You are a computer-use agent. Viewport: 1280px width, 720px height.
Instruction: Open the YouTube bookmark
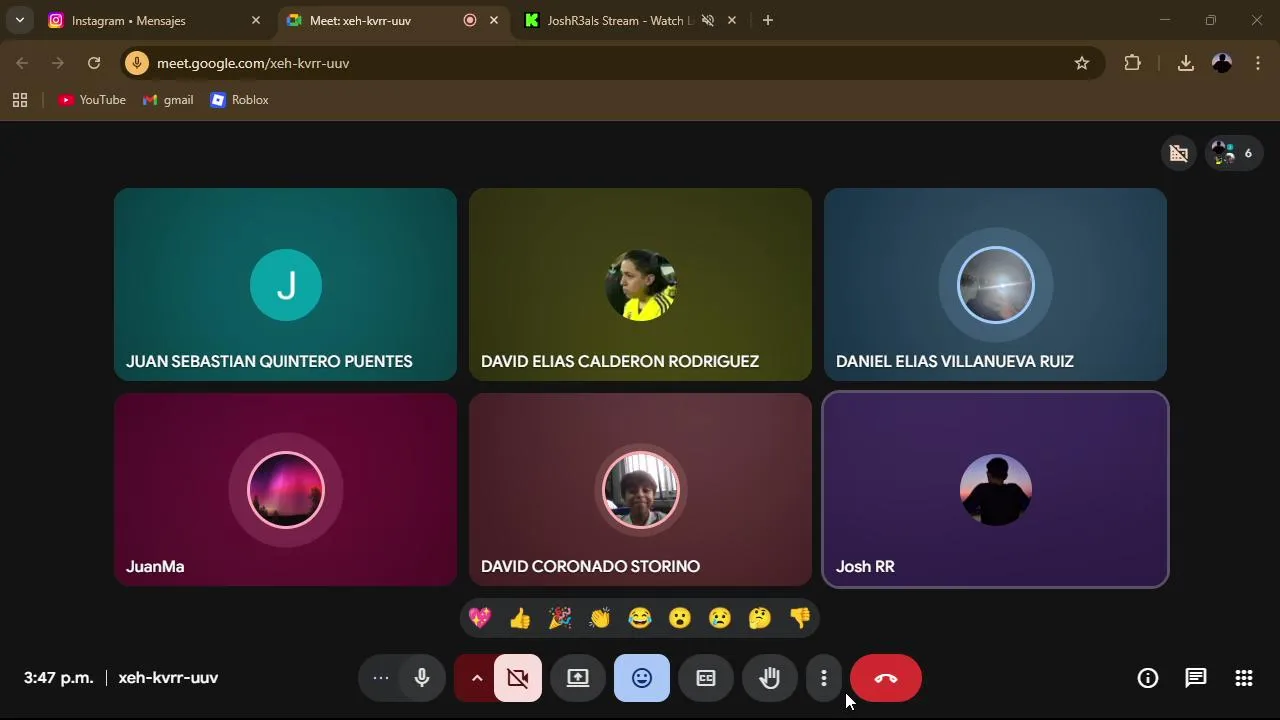pyautogui.click(x=92, y=100)
